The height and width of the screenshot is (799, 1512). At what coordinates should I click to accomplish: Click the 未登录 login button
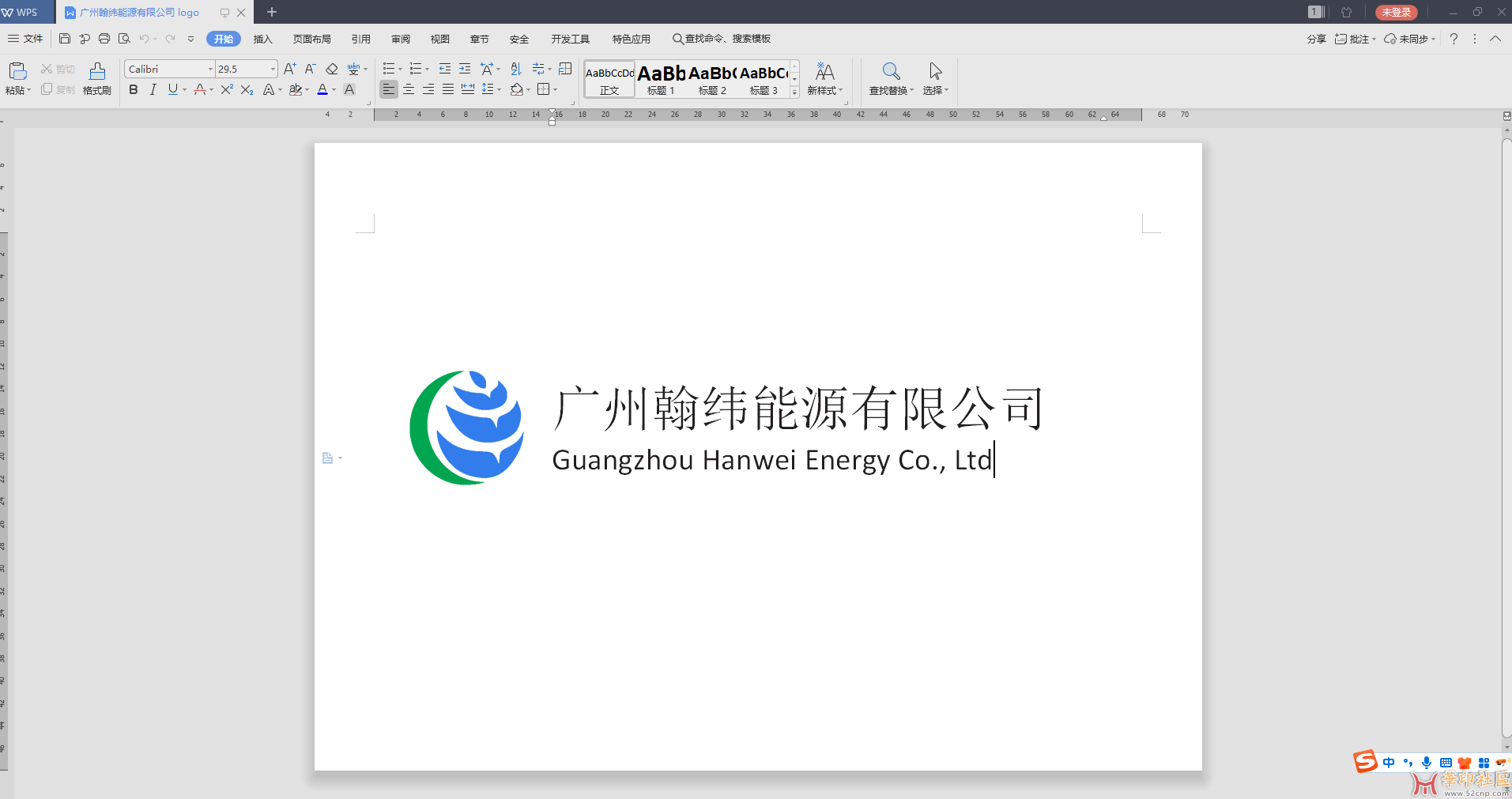pos(1396,12)
